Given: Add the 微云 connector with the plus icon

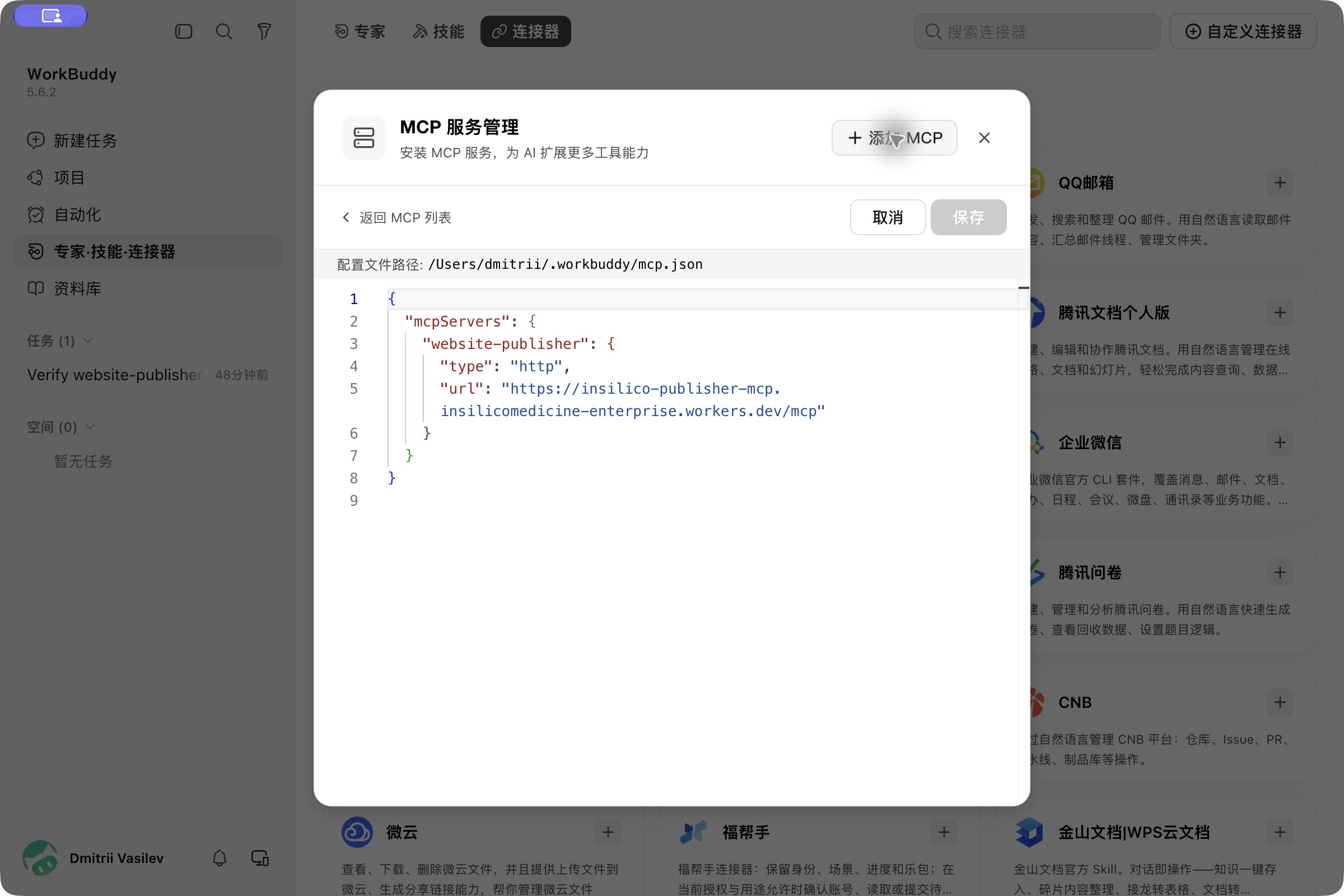Looking at the screenshot, I should point(608,832).
